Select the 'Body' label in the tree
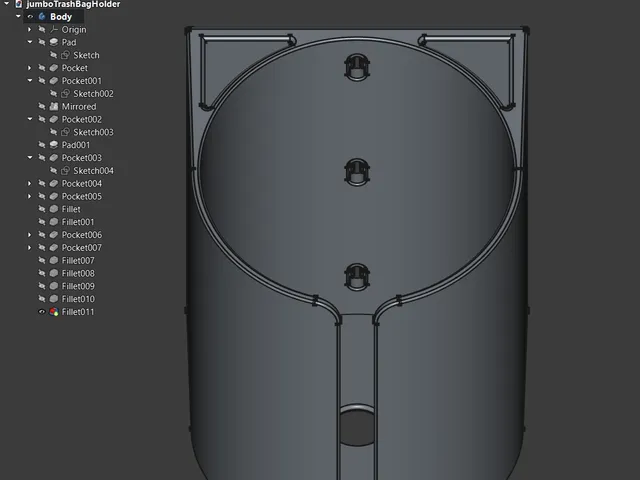This screenshot has height=480, width=640. pos(61,17)
